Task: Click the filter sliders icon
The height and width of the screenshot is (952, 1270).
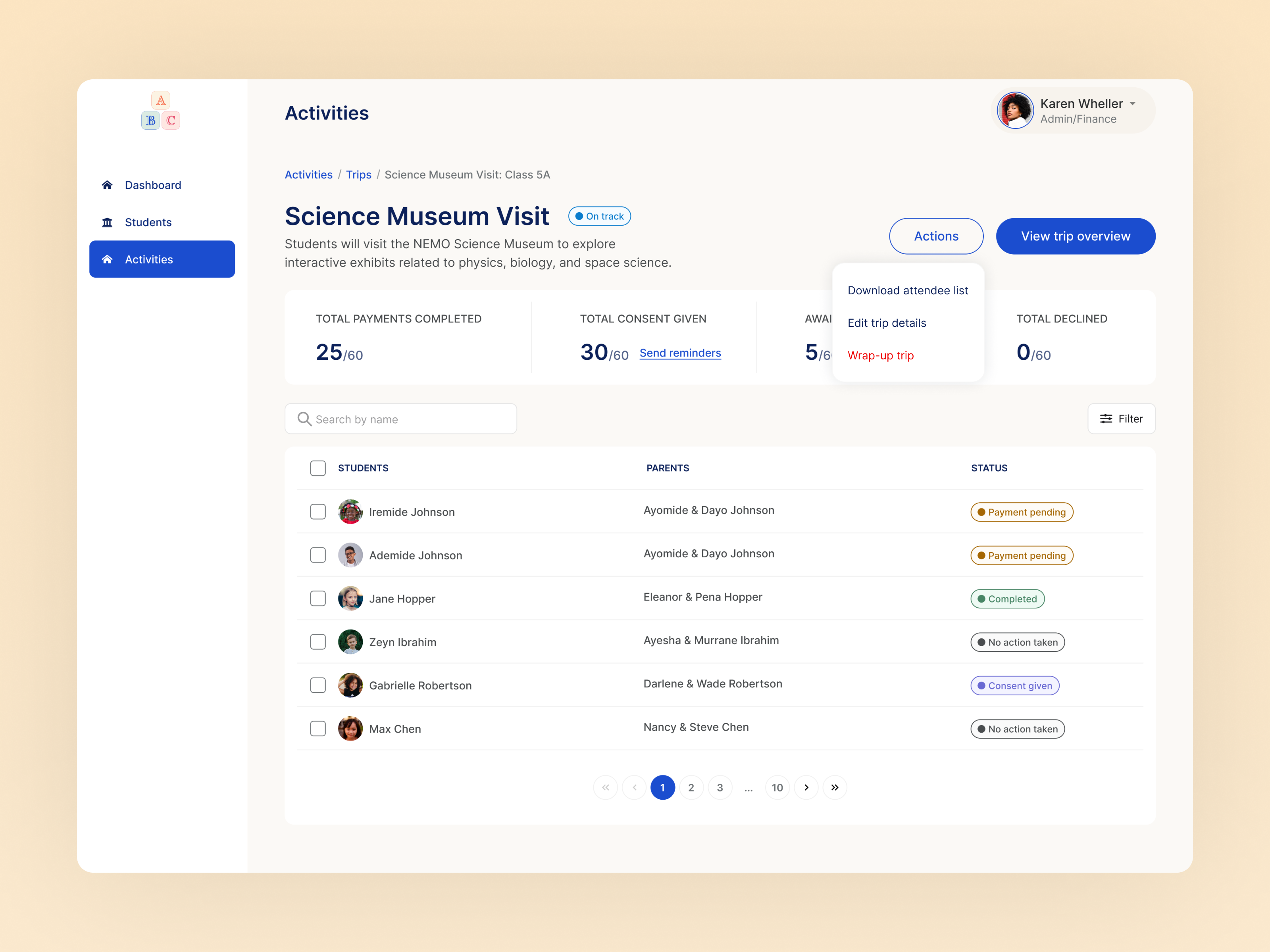Action: [1106, 419]
